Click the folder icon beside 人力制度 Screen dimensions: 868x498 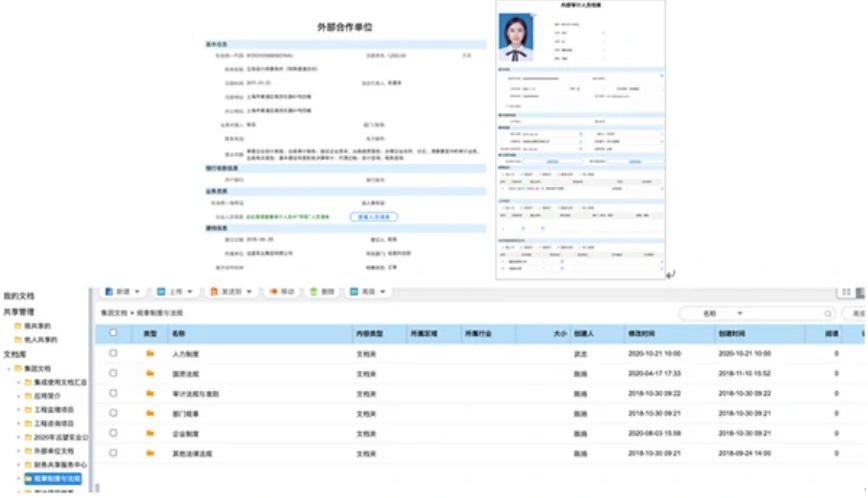[x=150, y=353]
